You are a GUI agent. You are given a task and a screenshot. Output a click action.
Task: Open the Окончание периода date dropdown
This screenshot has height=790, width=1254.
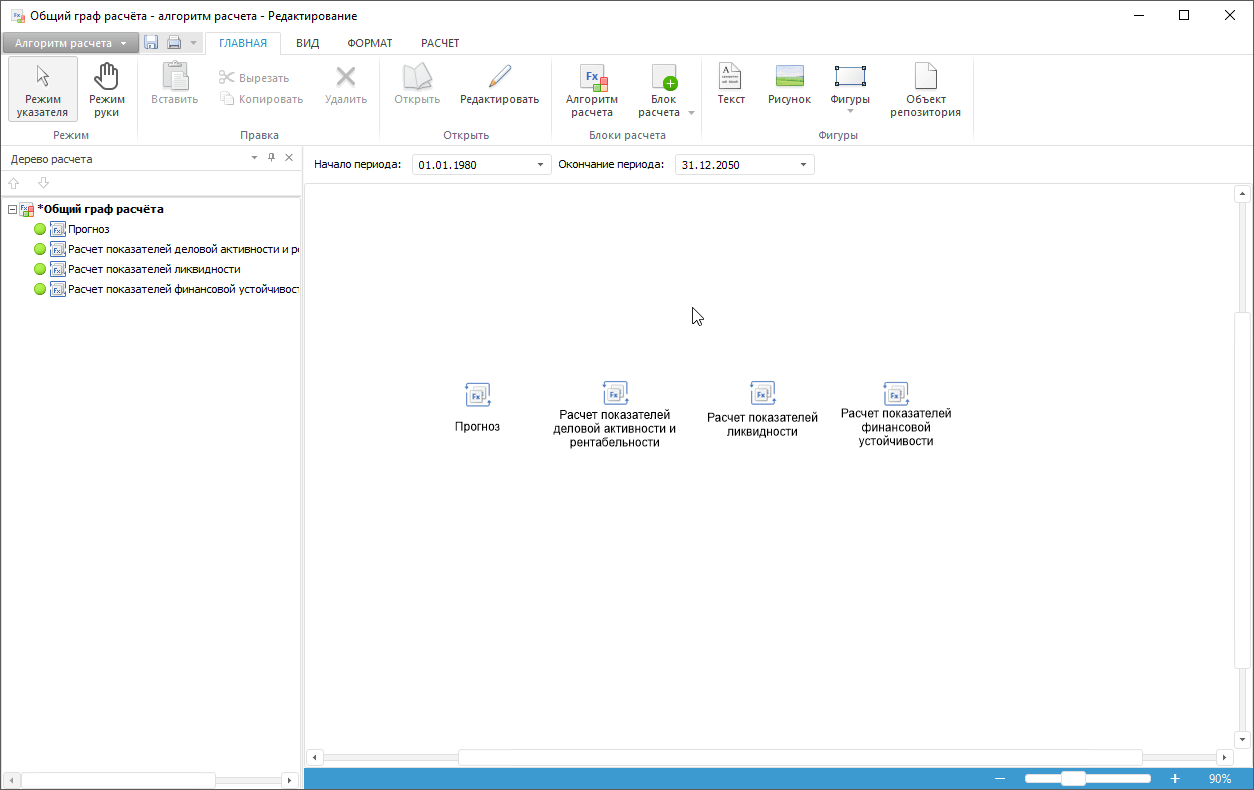[803, 165]
